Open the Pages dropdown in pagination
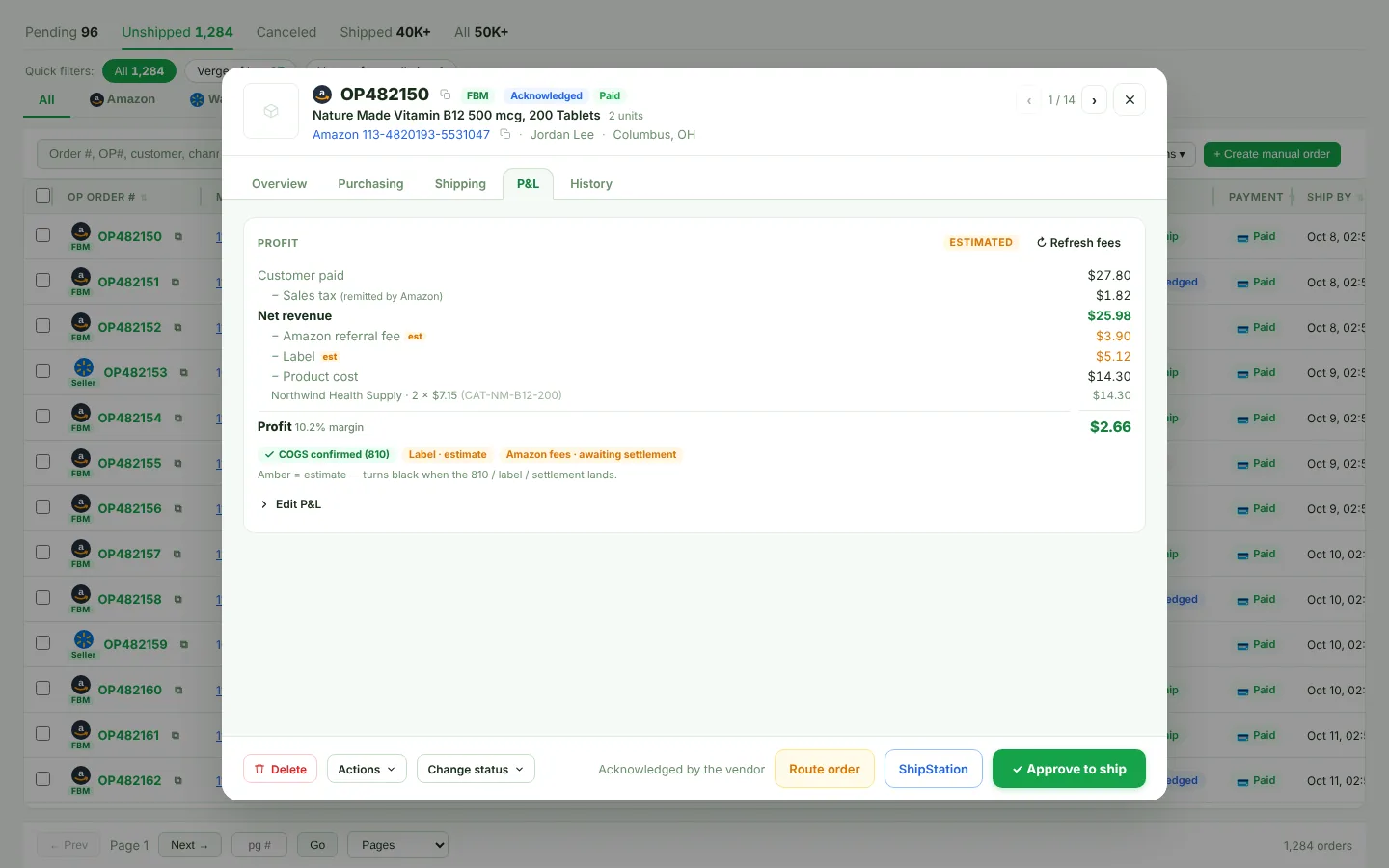The width and height of the screenshot is (1389, 868). (x=397, y=845)
